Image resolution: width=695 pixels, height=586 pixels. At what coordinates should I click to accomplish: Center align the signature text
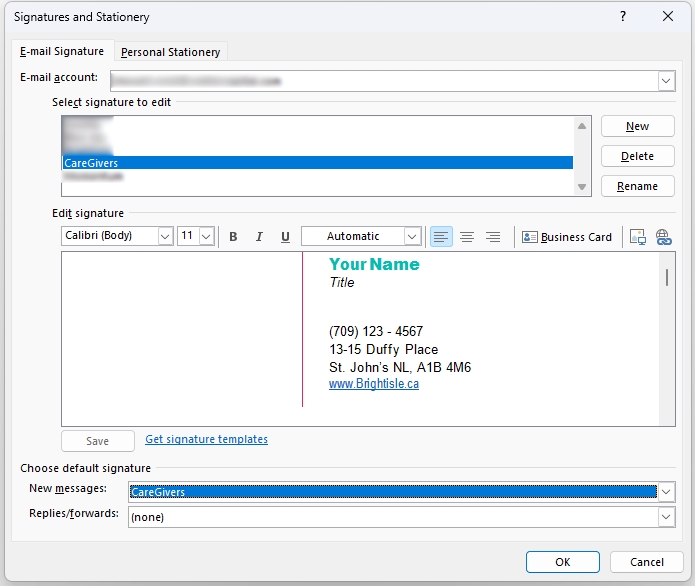point(467,237)
